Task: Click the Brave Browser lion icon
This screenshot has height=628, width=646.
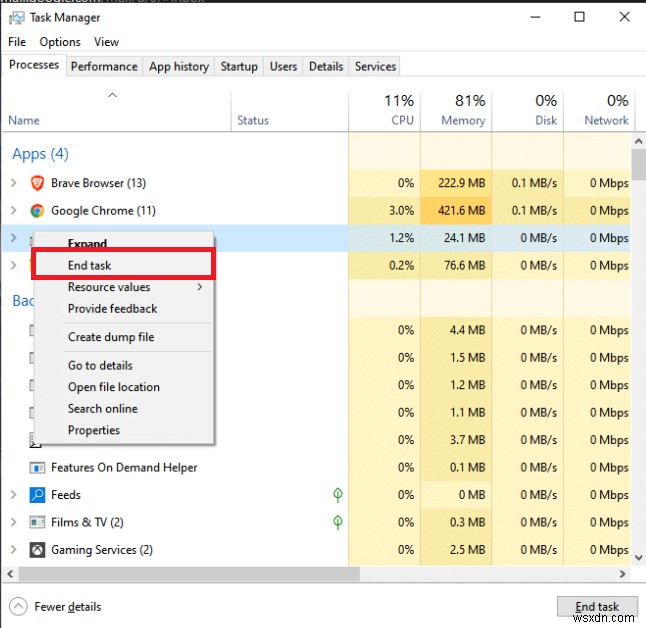Action: [37, 183]
